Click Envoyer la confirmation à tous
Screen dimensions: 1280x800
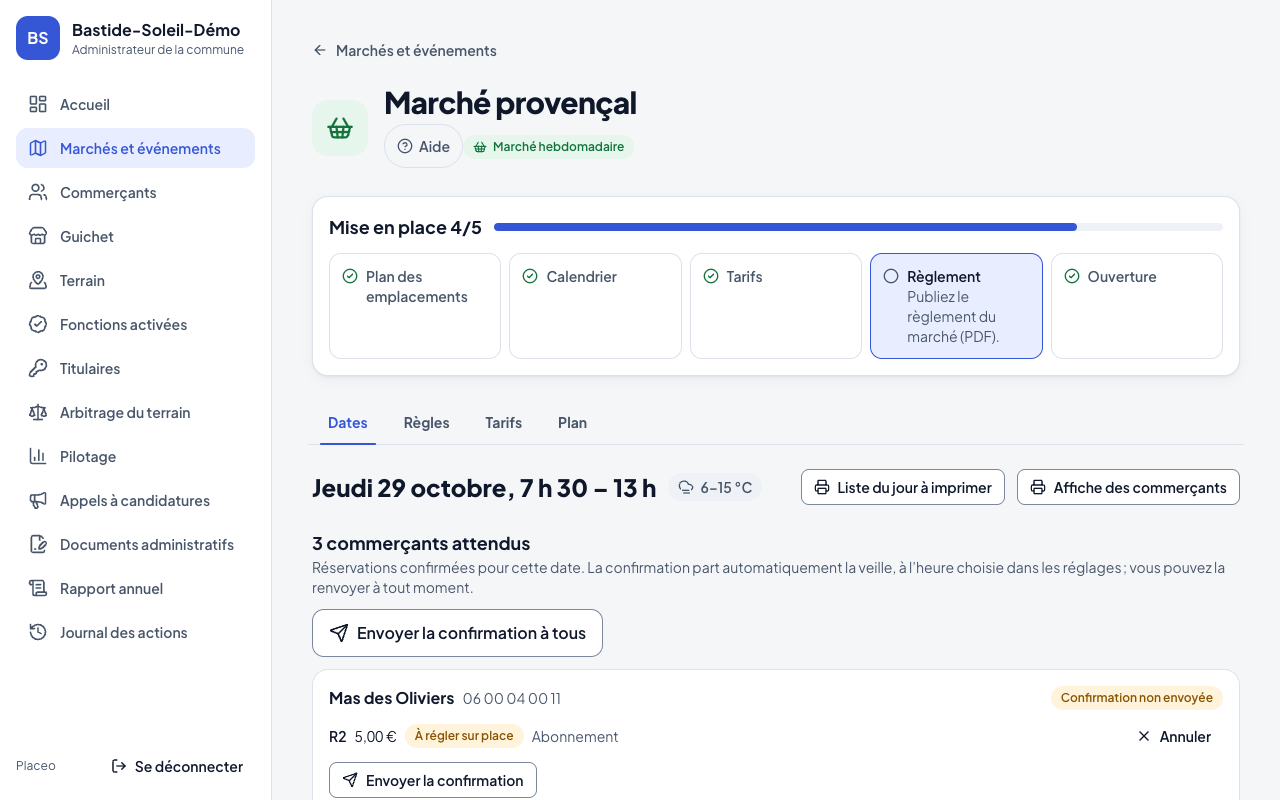[457, 633]
